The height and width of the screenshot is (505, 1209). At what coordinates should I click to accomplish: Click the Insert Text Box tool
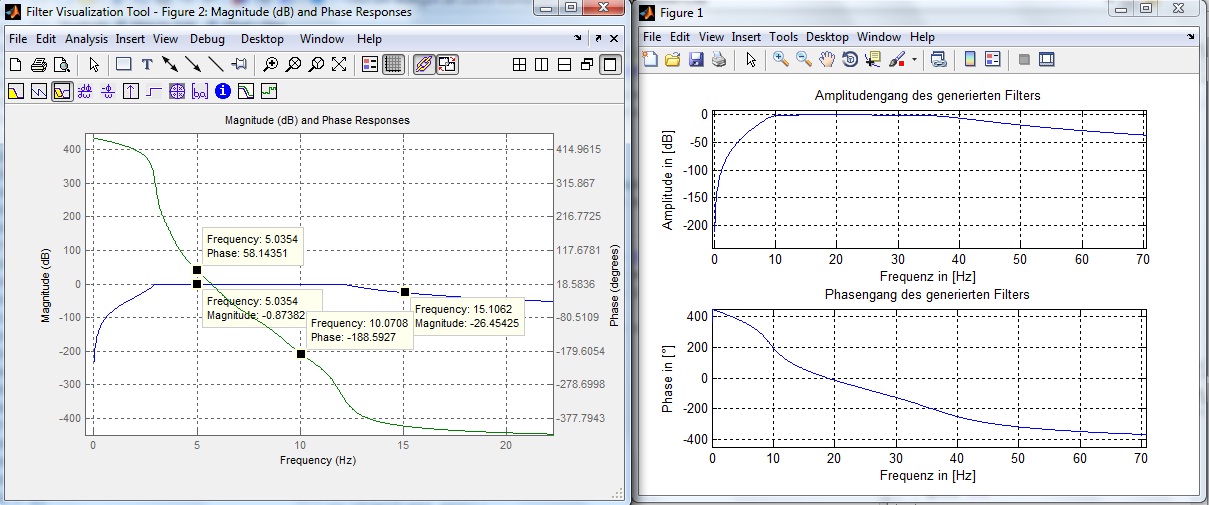pos(147,65)
